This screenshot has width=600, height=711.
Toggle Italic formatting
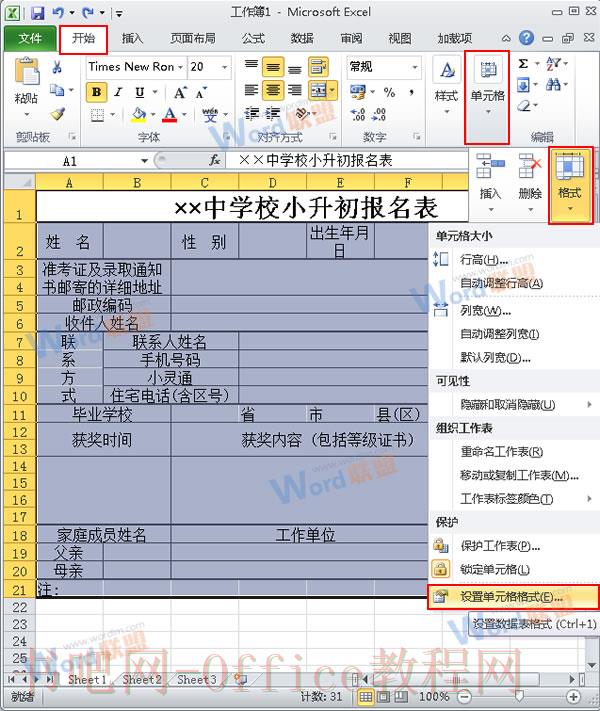(x=118, y=93)
